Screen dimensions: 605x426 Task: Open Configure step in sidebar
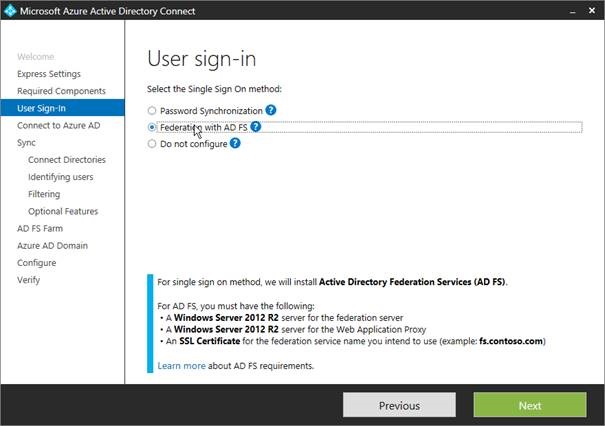point(37,263)
